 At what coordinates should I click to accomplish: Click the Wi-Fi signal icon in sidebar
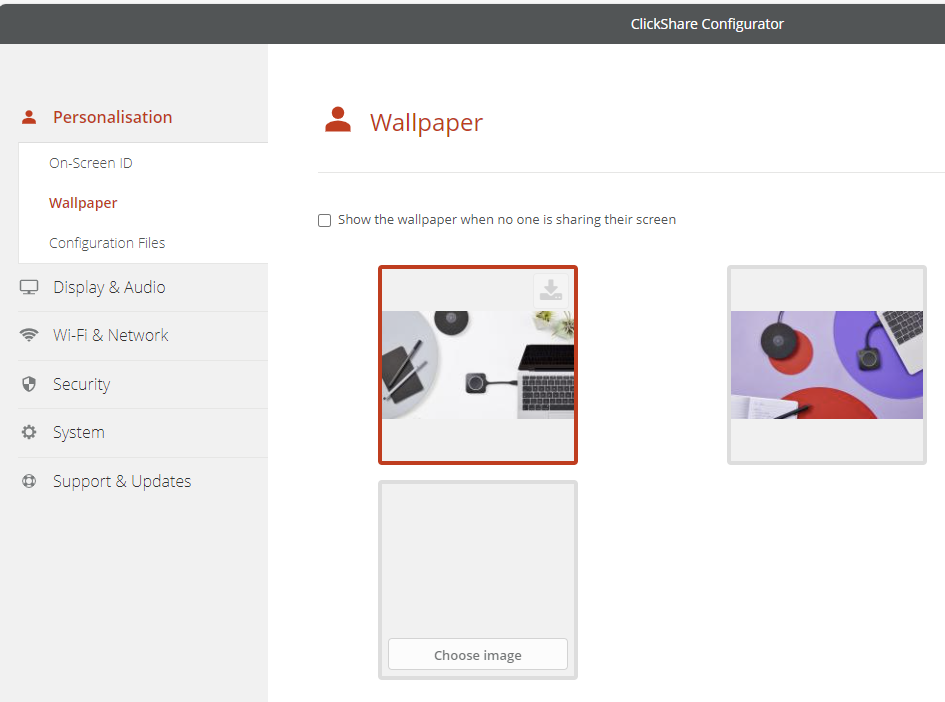(x=29, y=336)
